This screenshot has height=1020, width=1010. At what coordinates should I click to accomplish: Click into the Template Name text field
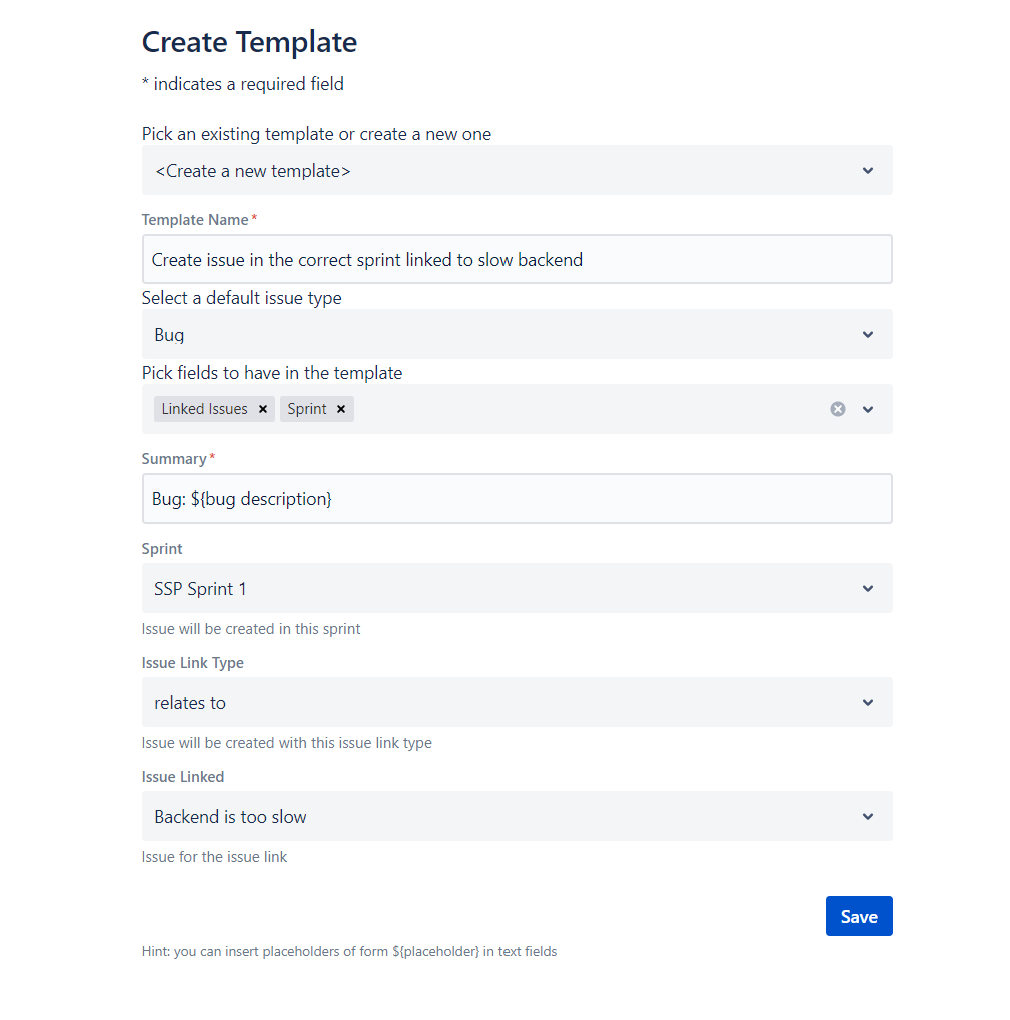pyautogui.click(x=517, y=260)
